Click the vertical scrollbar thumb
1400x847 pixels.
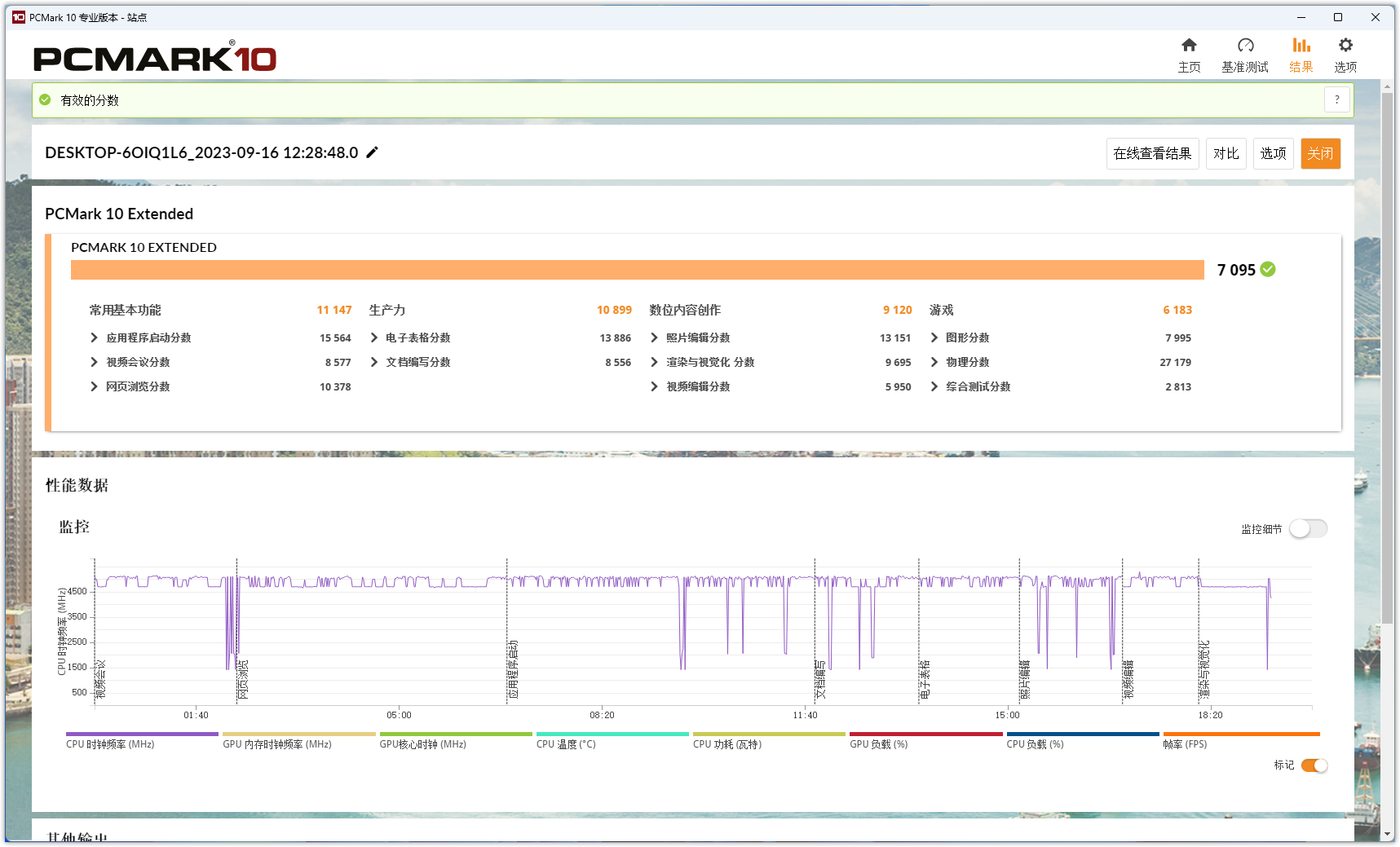(x=1387, y=359)
